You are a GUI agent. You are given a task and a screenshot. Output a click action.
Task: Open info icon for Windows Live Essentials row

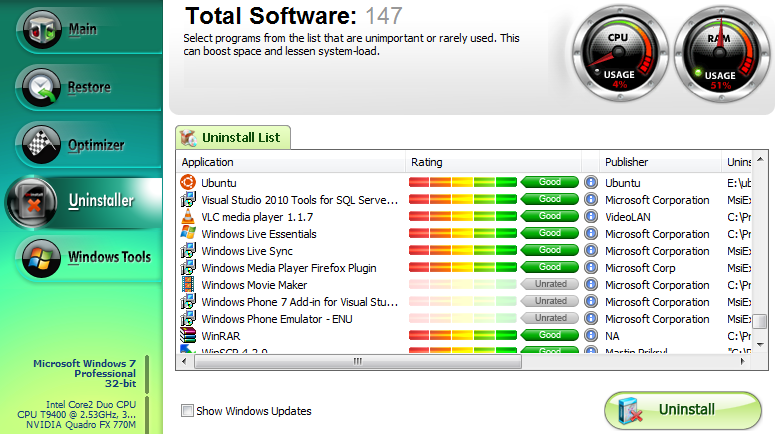pyautogui.click(x=591, y=233)
